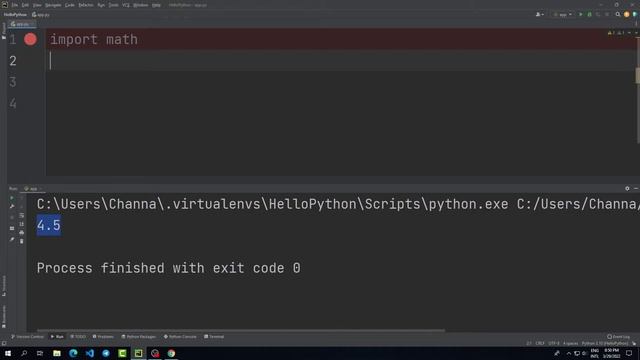Screen dimensions: 640x360
Task: Open the Edit menu
Action: tap(25, 5)
